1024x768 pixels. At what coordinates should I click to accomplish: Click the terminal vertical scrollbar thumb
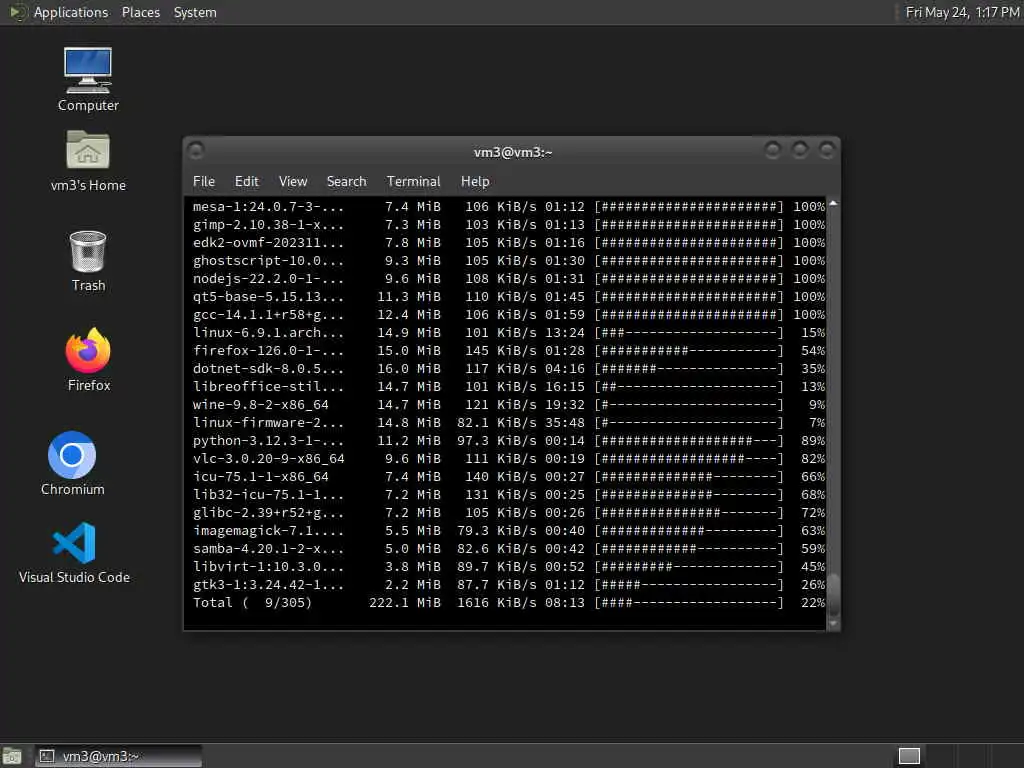[833, 593]
